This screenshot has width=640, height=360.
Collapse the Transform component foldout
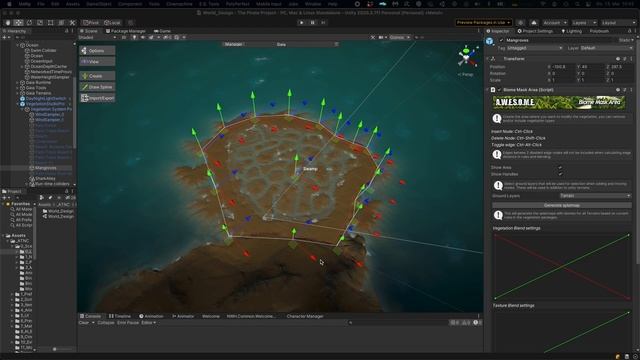[488, 59]
